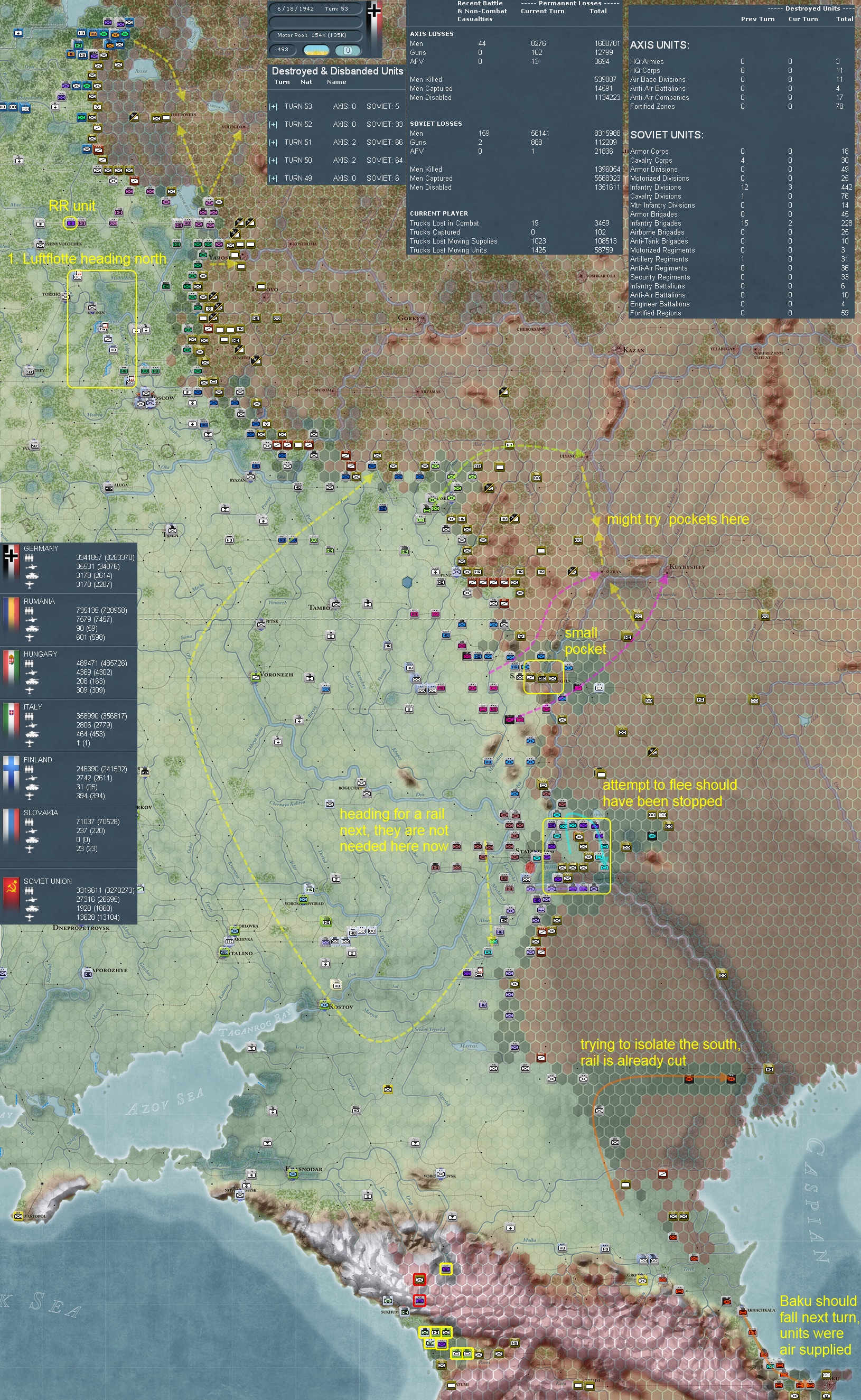Click Germany's manpower soldiers icon
861x1400 pixels.
point(30,557)
